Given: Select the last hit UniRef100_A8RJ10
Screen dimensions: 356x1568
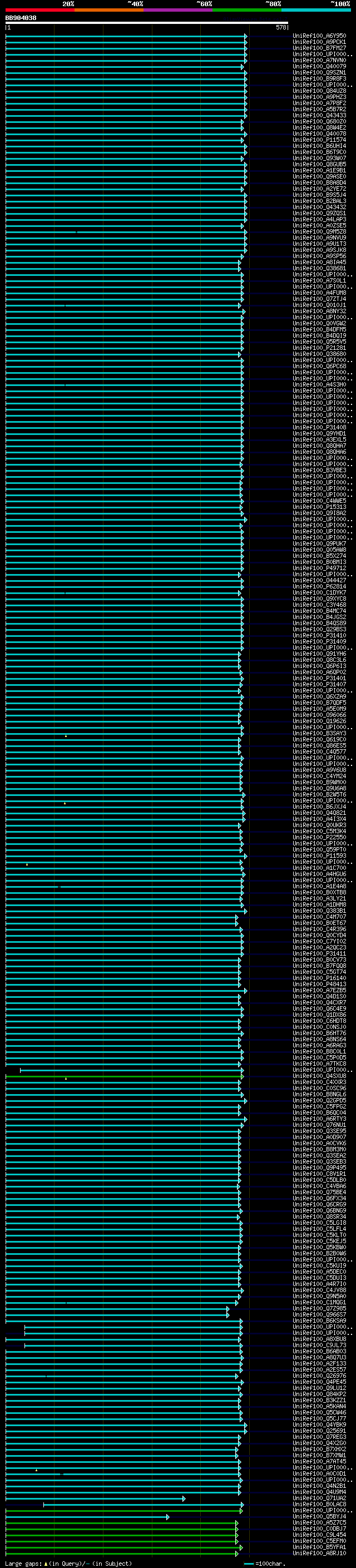Looking at the screenshot, I should [x=319, y=1554].
